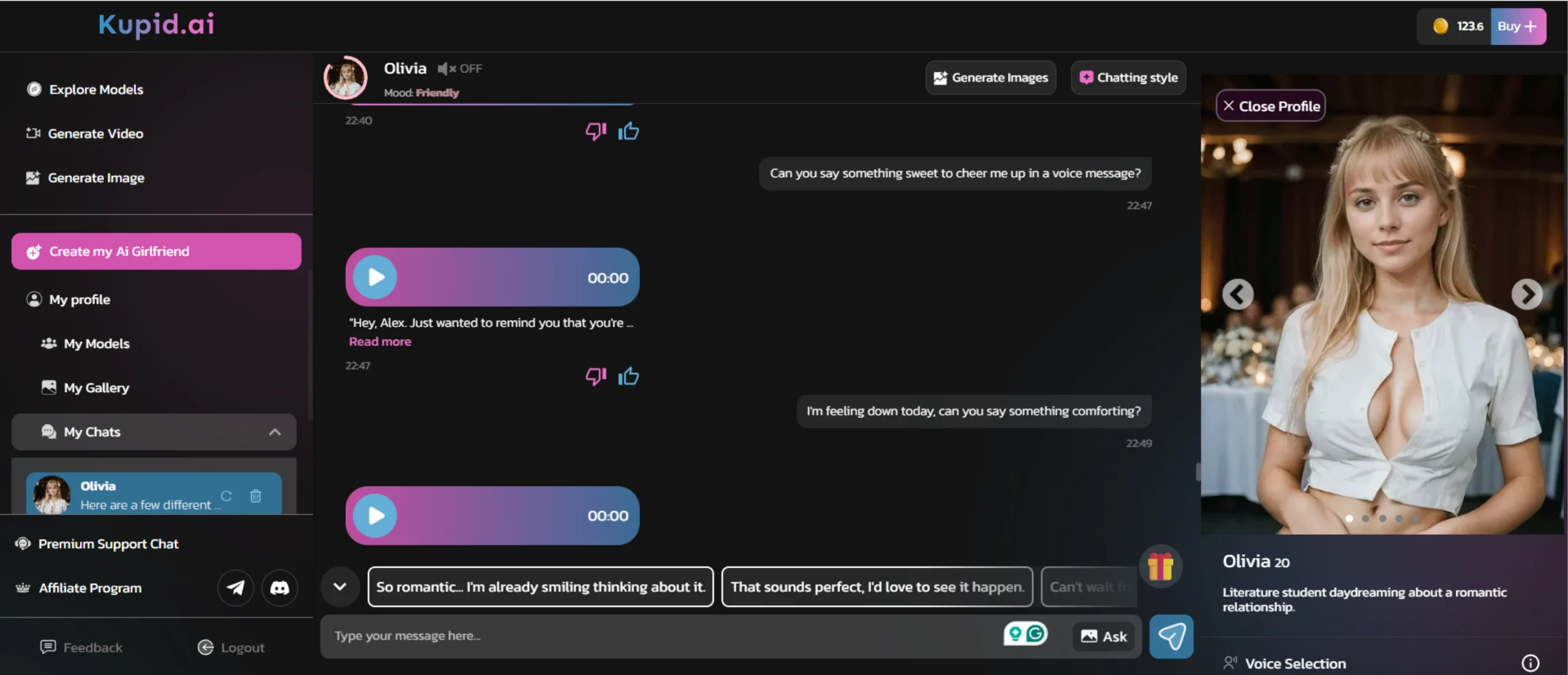Open the gift box icon
Viewport: 1568px width, 675px height.
click(1160, 566)
